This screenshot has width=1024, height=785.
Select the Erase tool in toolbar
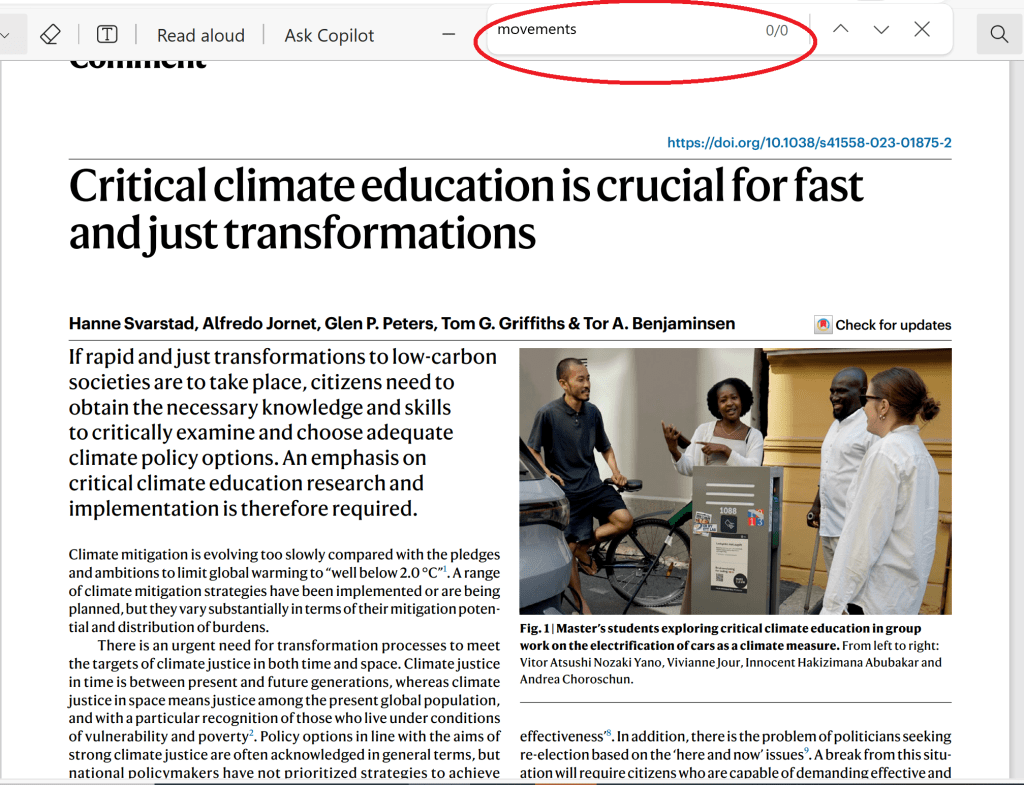click(x=50, y=35)
